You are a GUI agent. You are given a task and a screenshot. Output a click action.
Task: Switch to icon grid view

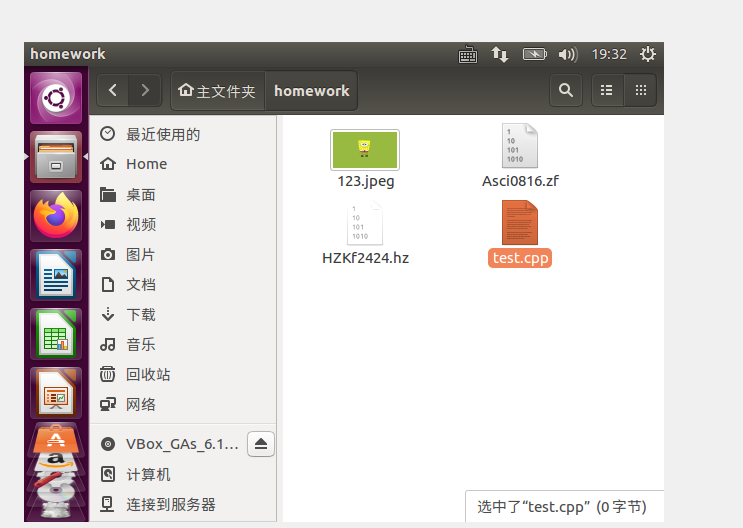click(641, 90)
